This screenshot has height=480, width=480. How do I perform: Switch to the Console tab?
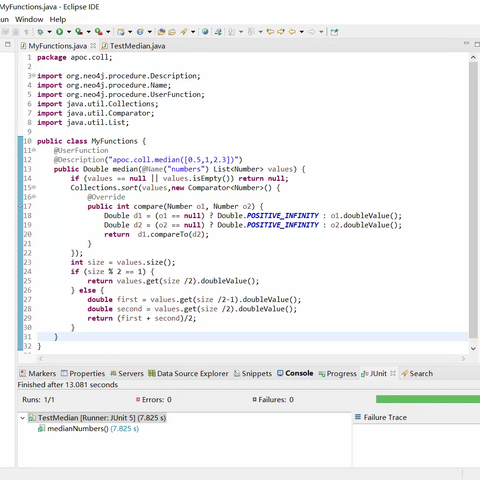[295, 373]
